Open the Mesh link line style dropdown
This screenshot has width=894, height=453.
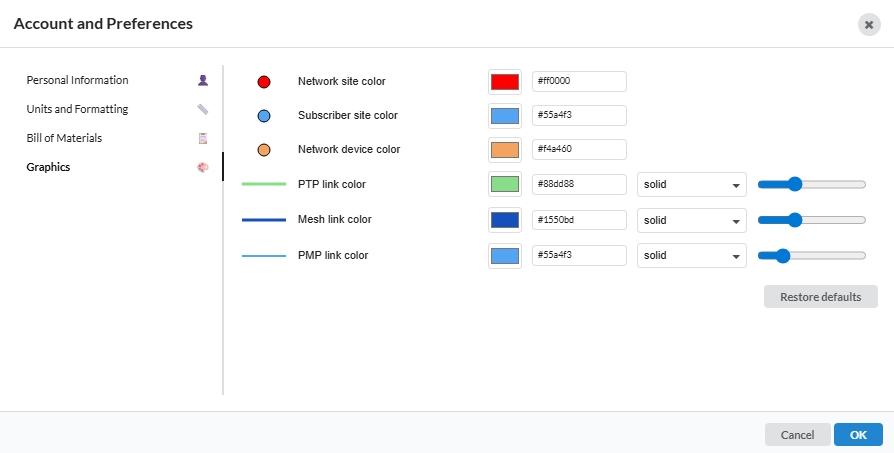click(692, 221)
